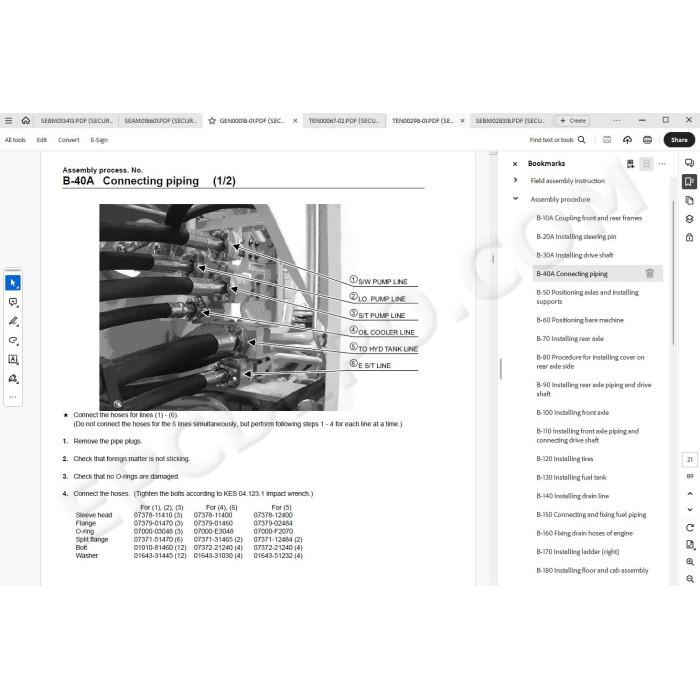The height and width of the screenshot is (700, 700).
Task: Open bookmark B-130 Installing fuel tank
Action: point(571,477)
